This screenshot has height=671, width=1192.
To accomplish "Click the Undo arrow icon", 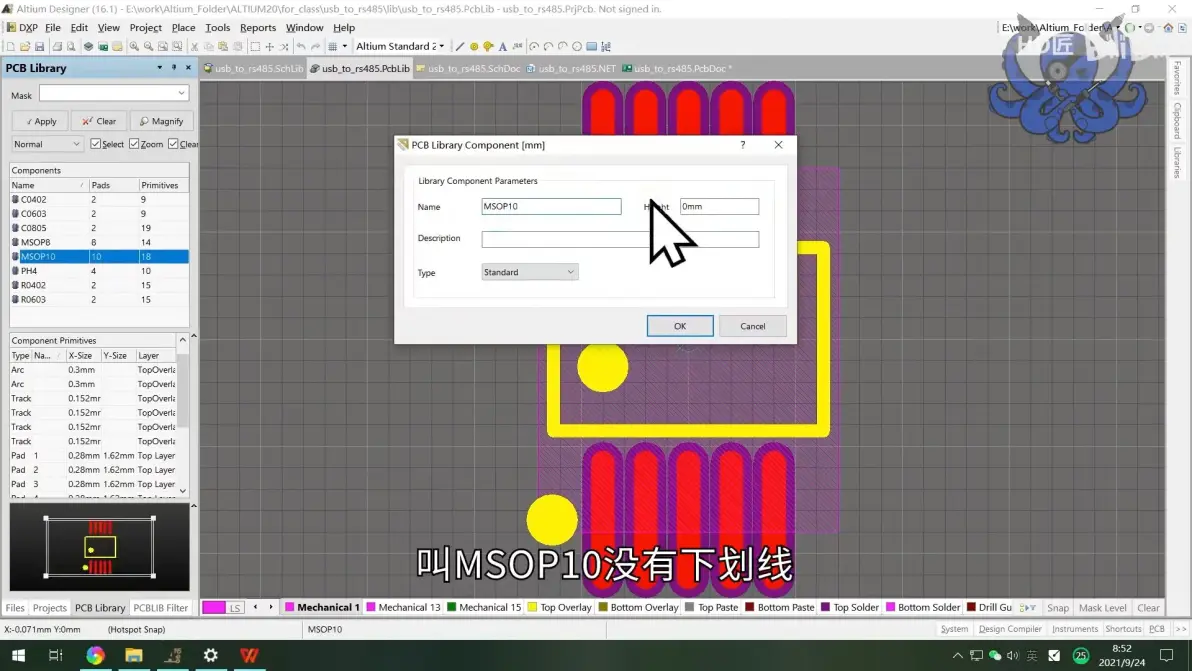I will coord(301,46).
